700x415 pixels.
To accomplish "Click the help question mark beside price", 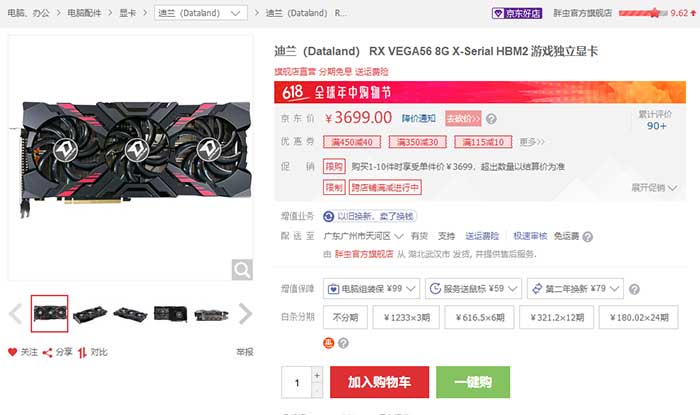I will pos(491,119).
